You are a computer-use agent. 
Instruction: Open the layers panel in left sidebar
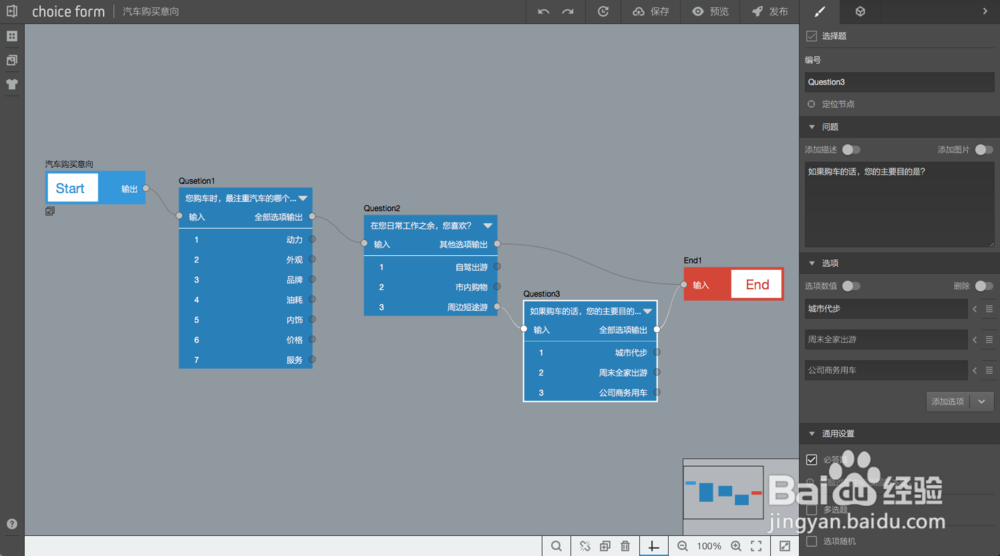12,61
